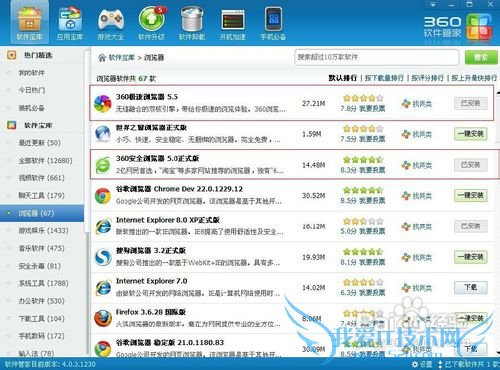Click star rating of Internet Explorer 7.0
Viewport: 500px width, 370px height.
[x=363, y=282]
